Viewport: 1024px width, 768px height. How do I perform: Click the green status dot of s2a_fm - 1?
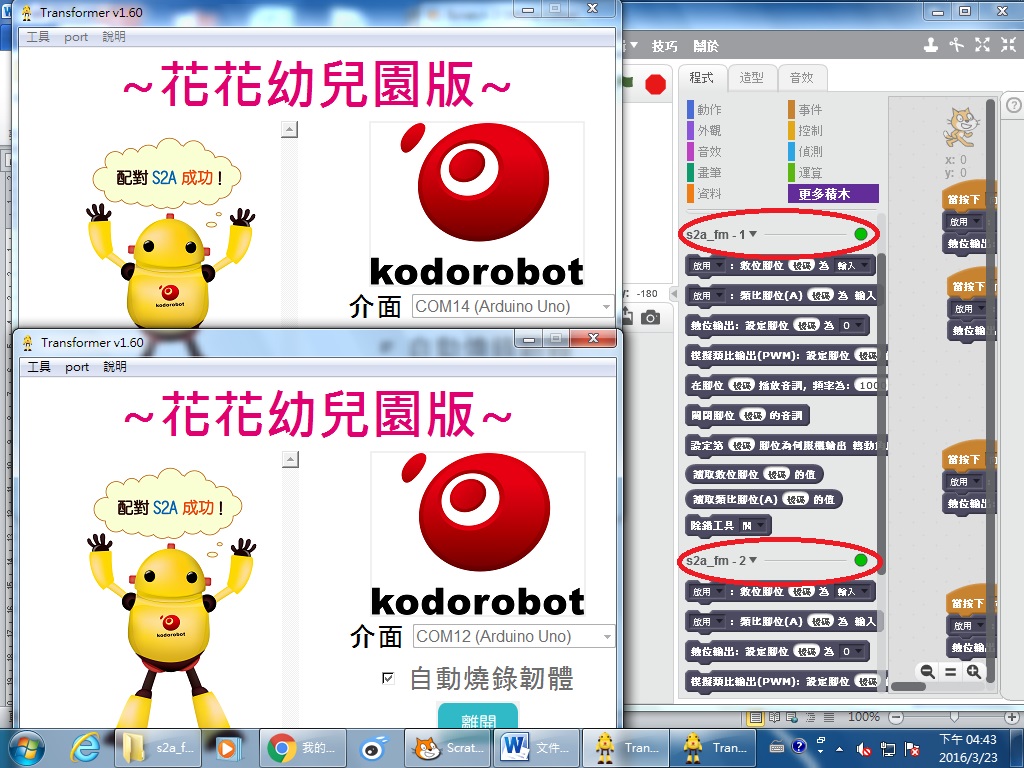(x=861, y=234)
